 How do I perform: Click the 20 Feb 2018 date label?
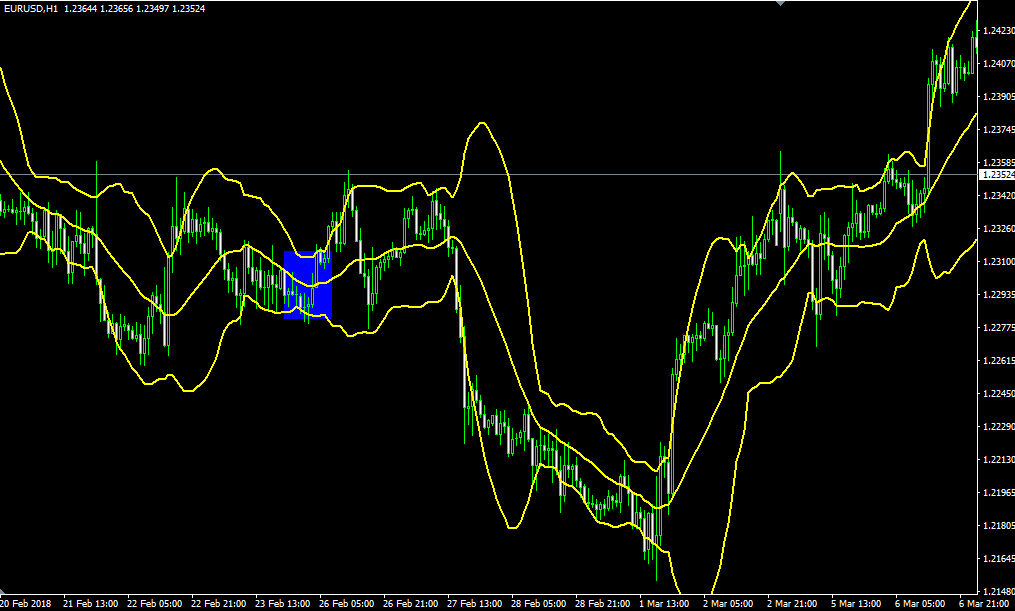coord(26,604)
